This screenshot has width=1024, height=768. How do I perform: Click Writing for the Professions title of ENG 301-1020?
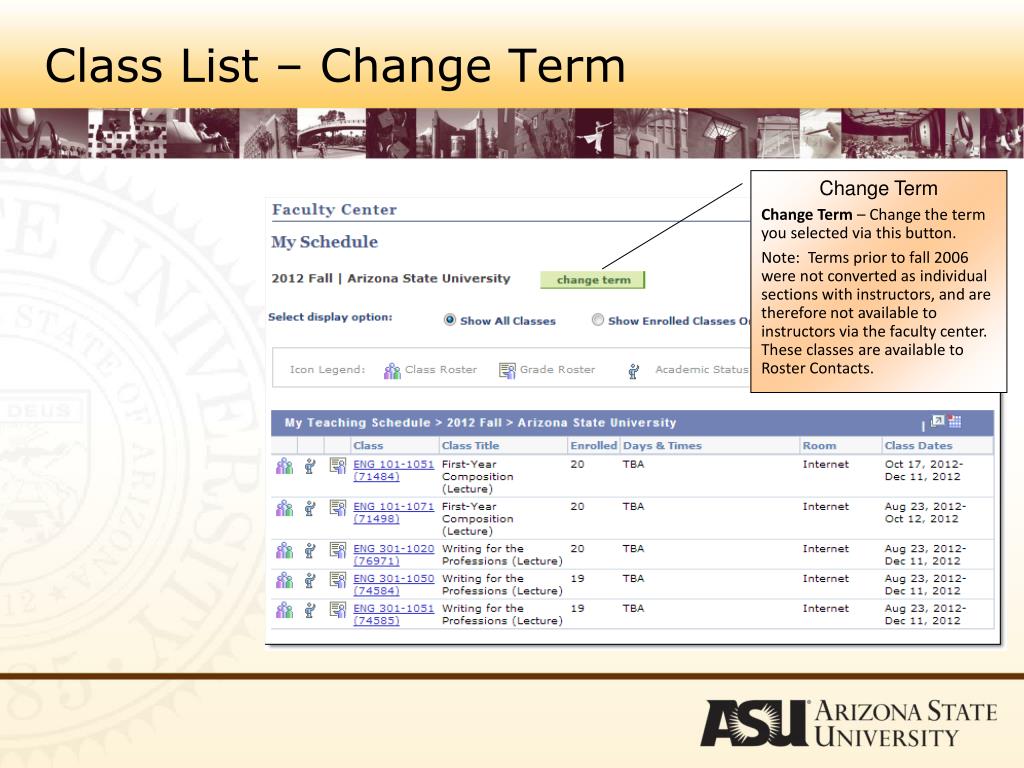[x=502, y=554]
